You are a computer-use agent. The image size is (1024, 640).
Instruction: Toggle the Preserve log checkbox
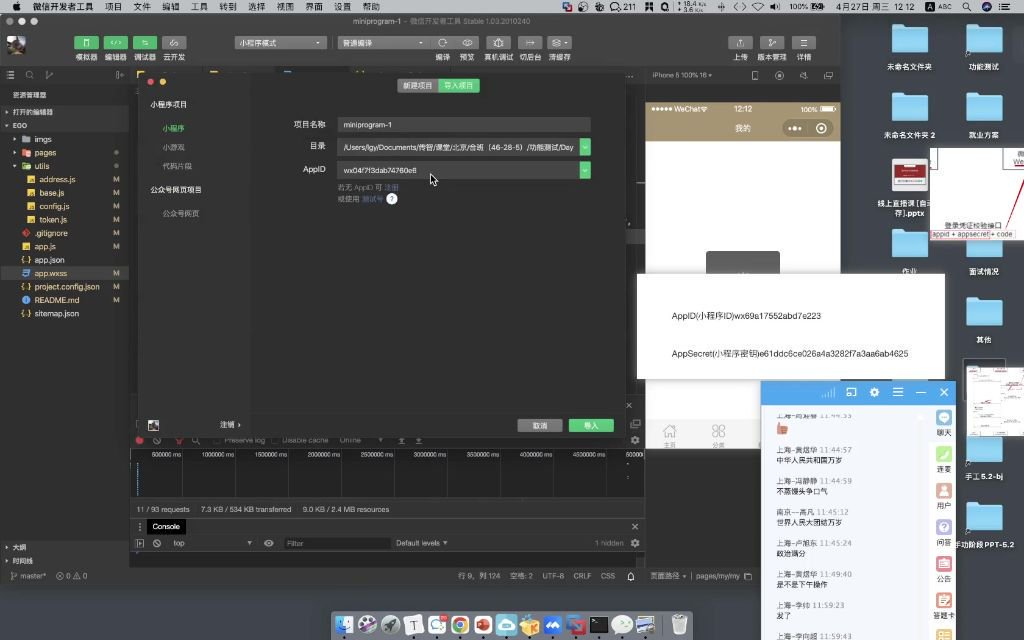pyautogui.click(x=217, y=441)
